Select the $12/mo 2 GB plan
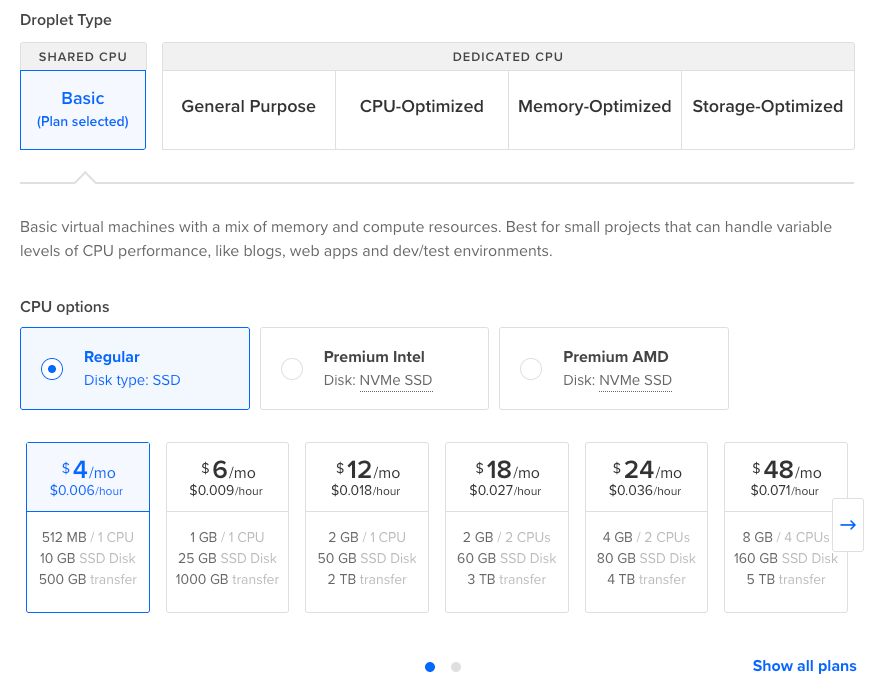 [367, 527]
